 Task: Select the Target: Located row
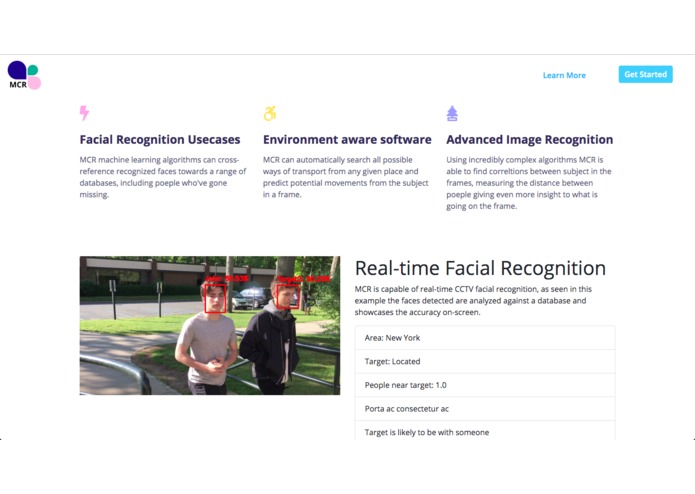[x=485, y=362]
